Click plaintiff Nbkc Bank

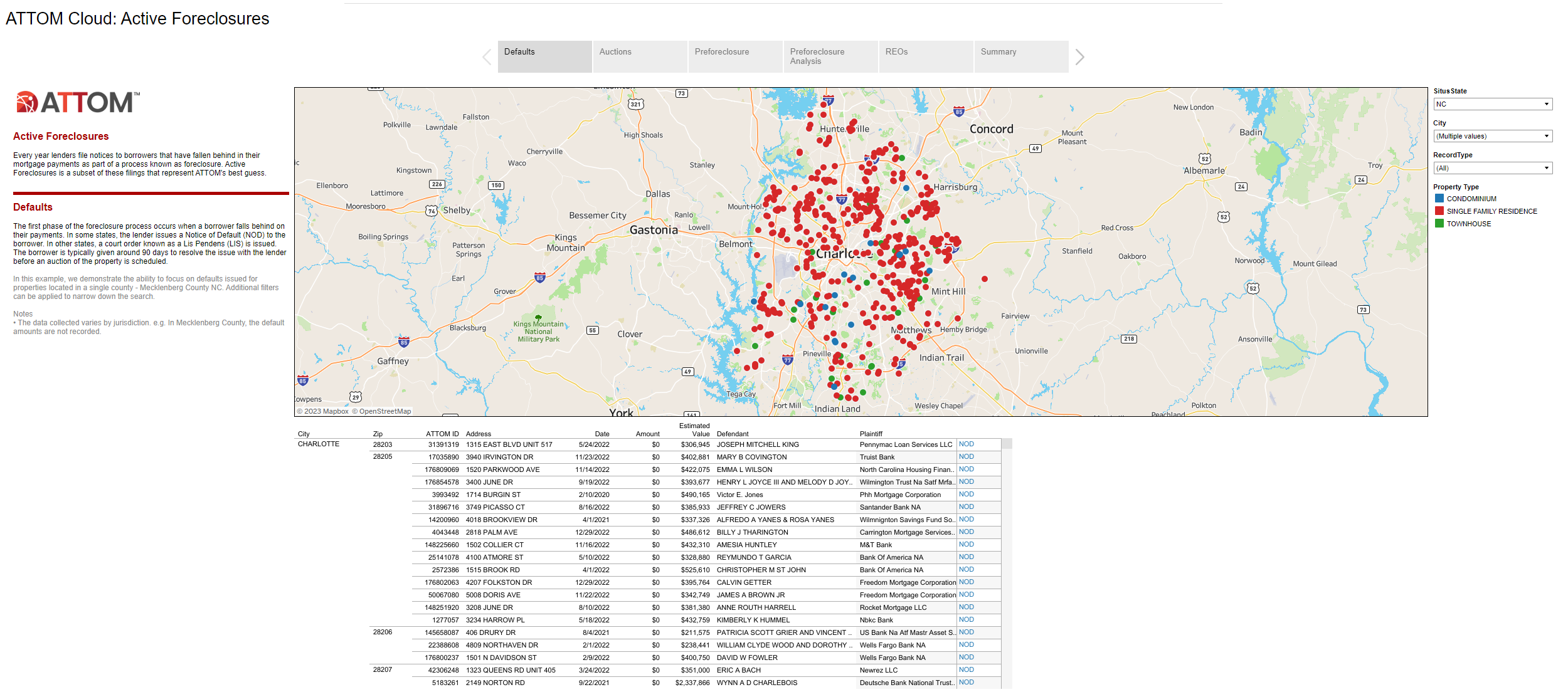876,620
